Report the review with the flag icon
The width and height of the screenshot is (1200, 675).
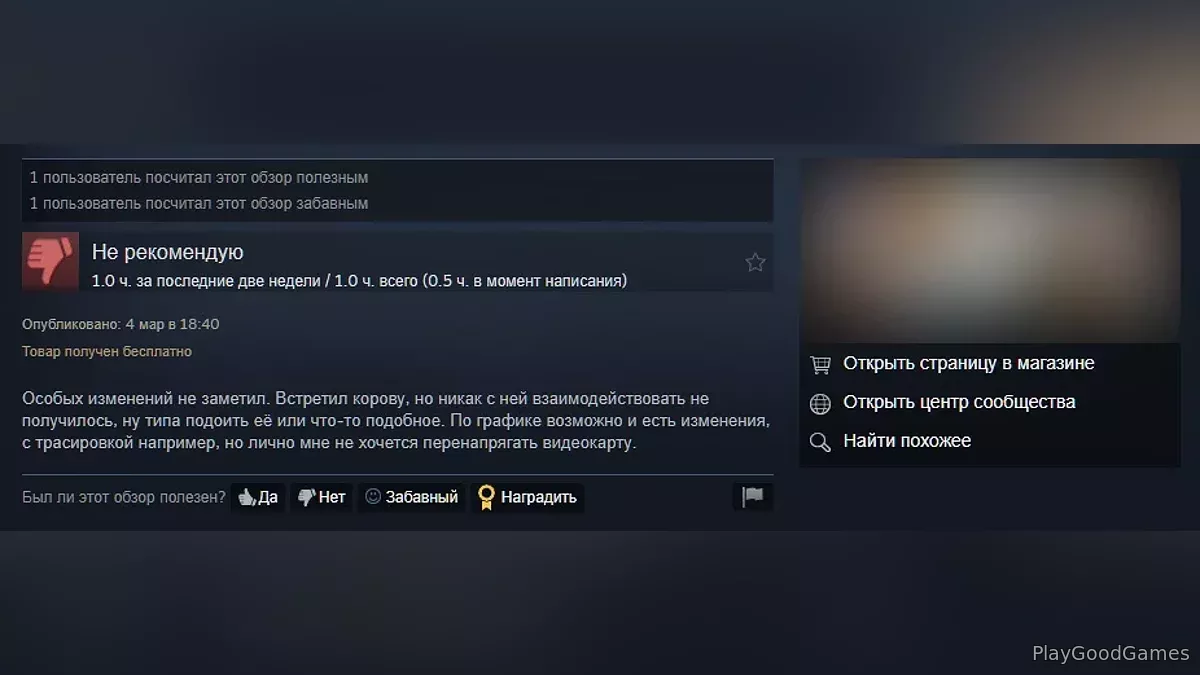pos(752,496)
